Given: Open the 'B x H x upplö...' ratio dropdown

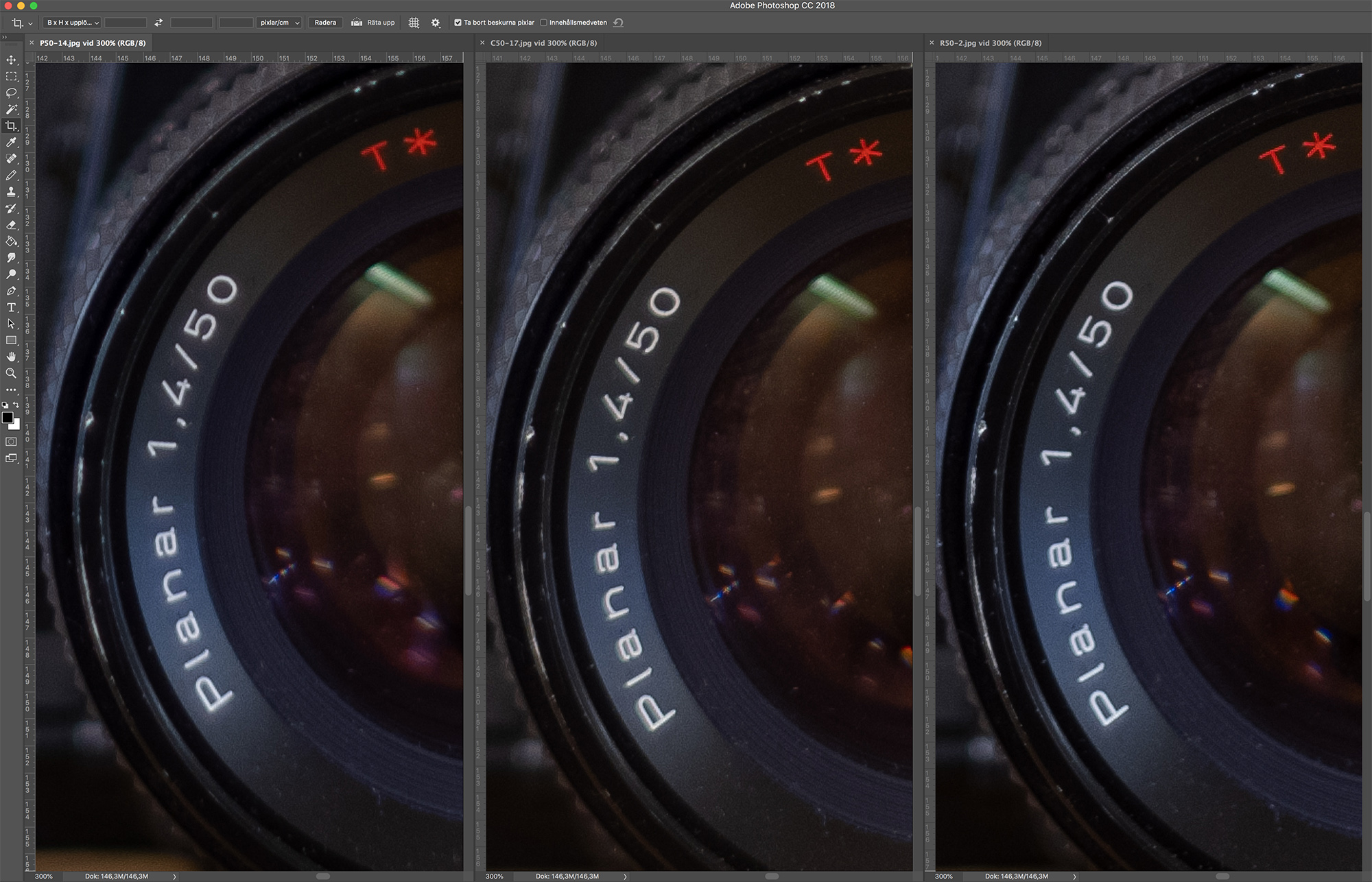Looking at the screenshot, I should 73,23.
